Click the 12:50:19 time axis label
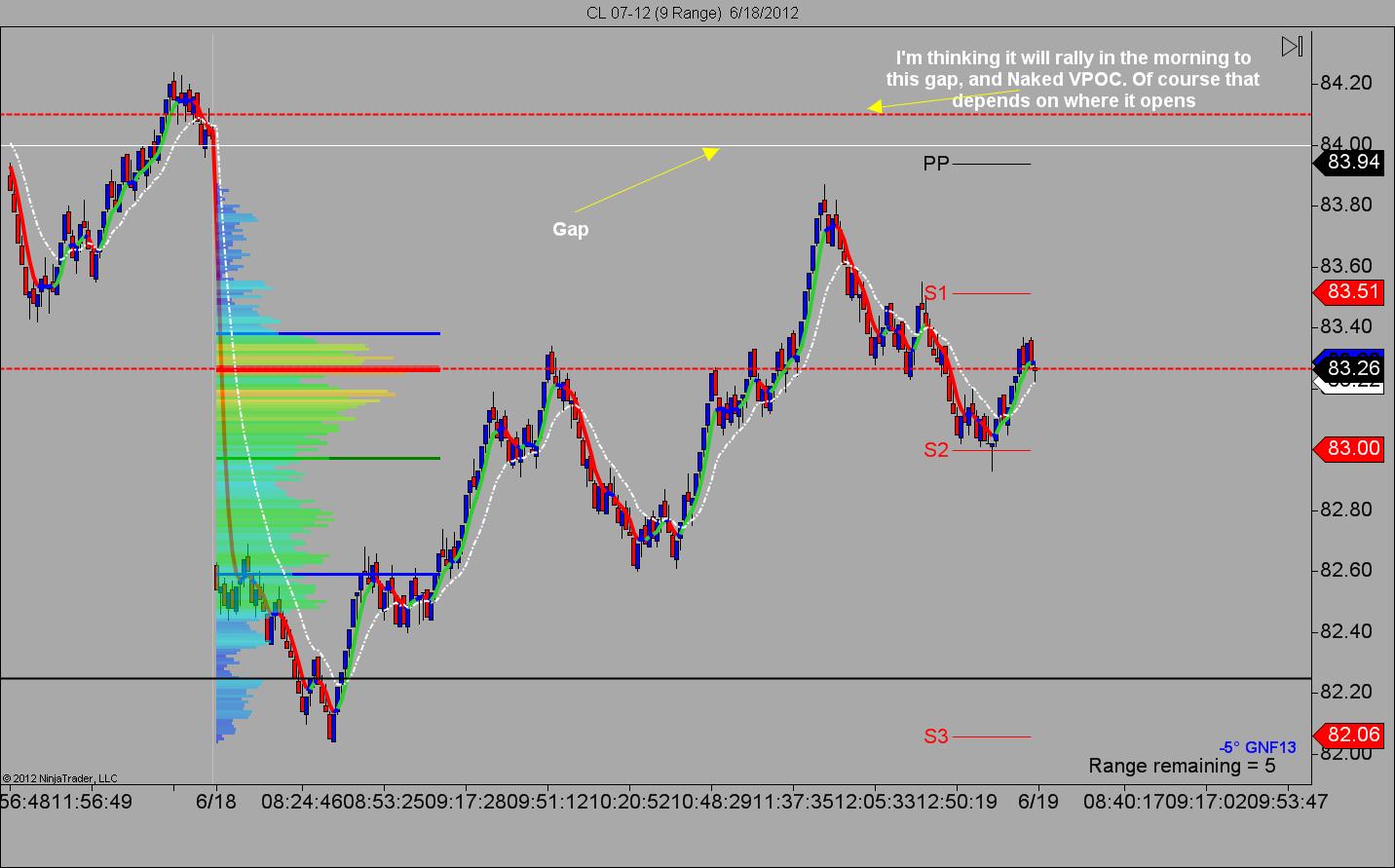The width and height of the screenshot is (1395, 868). click(957, 801)
